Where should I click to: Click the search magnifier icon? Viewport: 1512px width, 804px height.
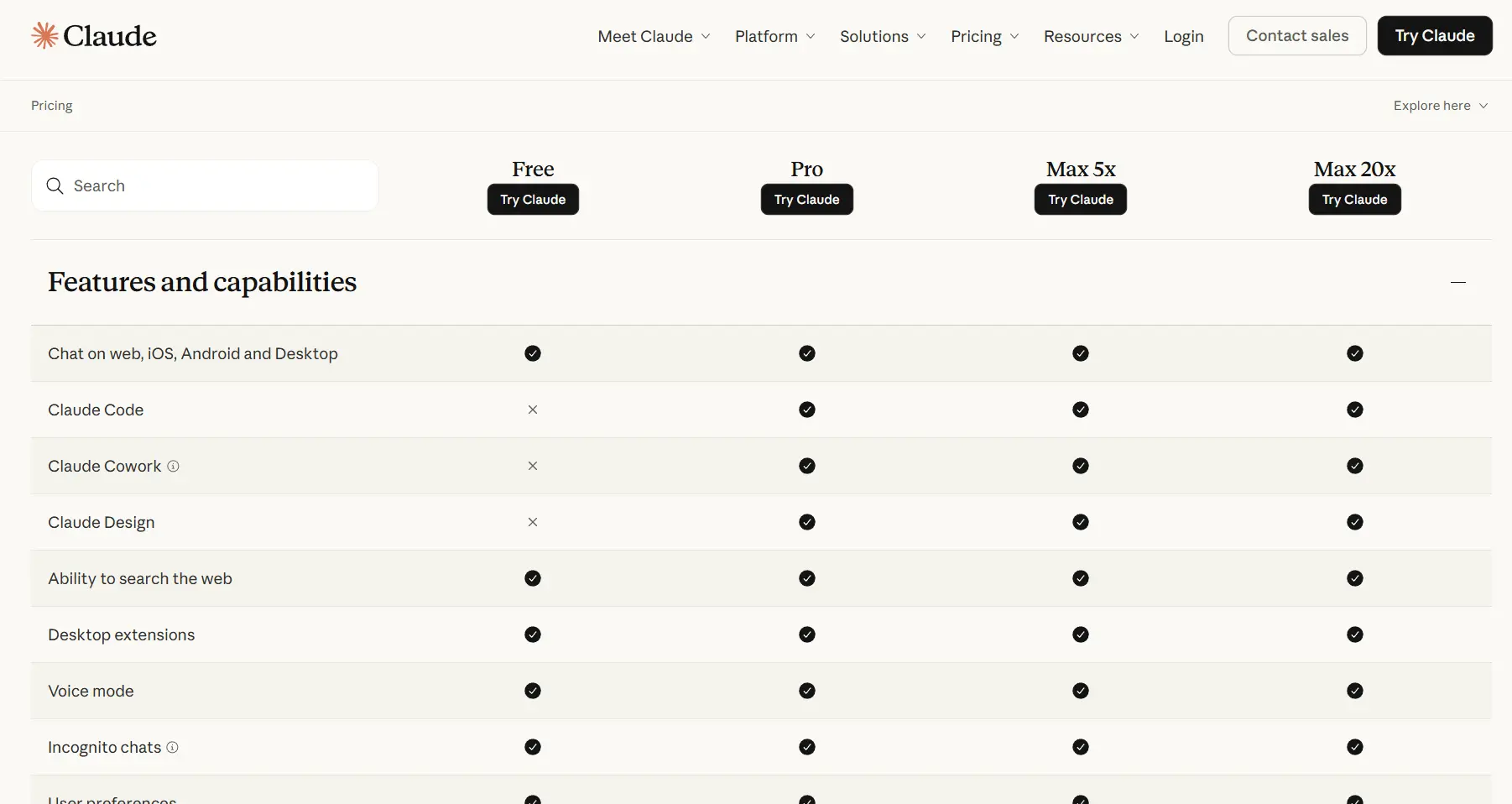point(55,185)
